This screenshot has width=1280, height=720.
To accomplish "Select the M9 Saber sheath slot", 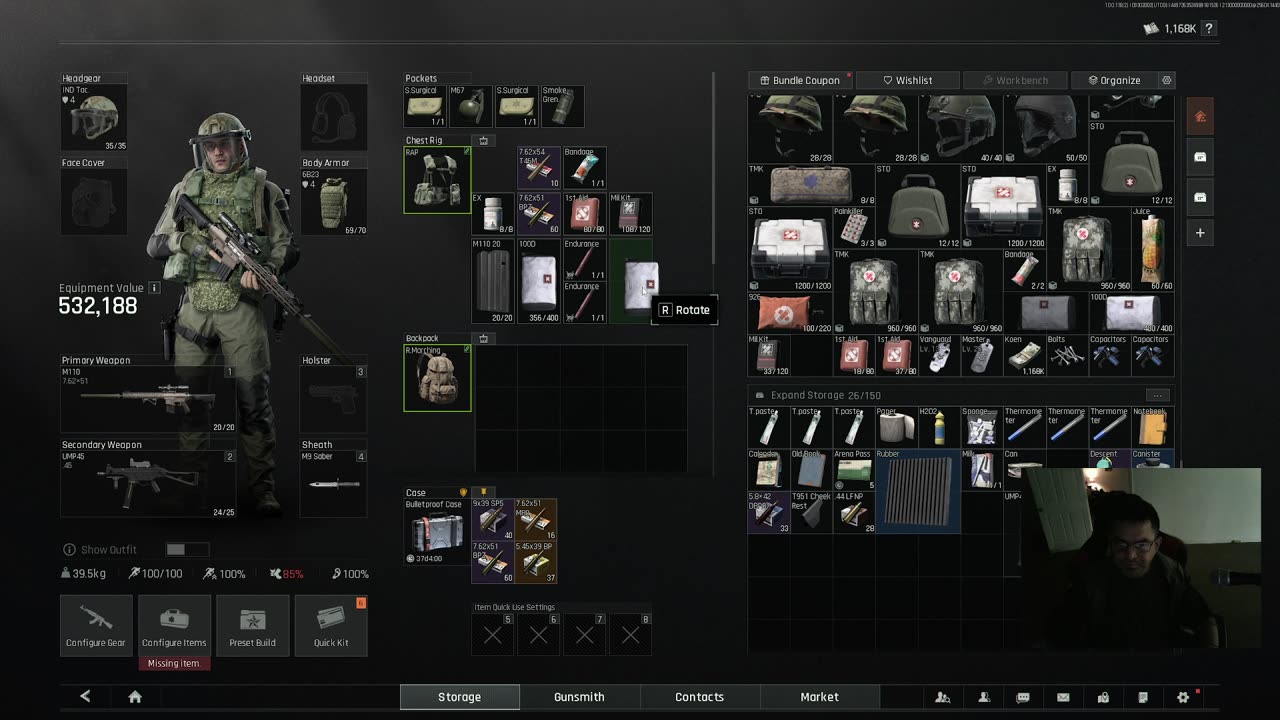I will [x=334, y=484].
